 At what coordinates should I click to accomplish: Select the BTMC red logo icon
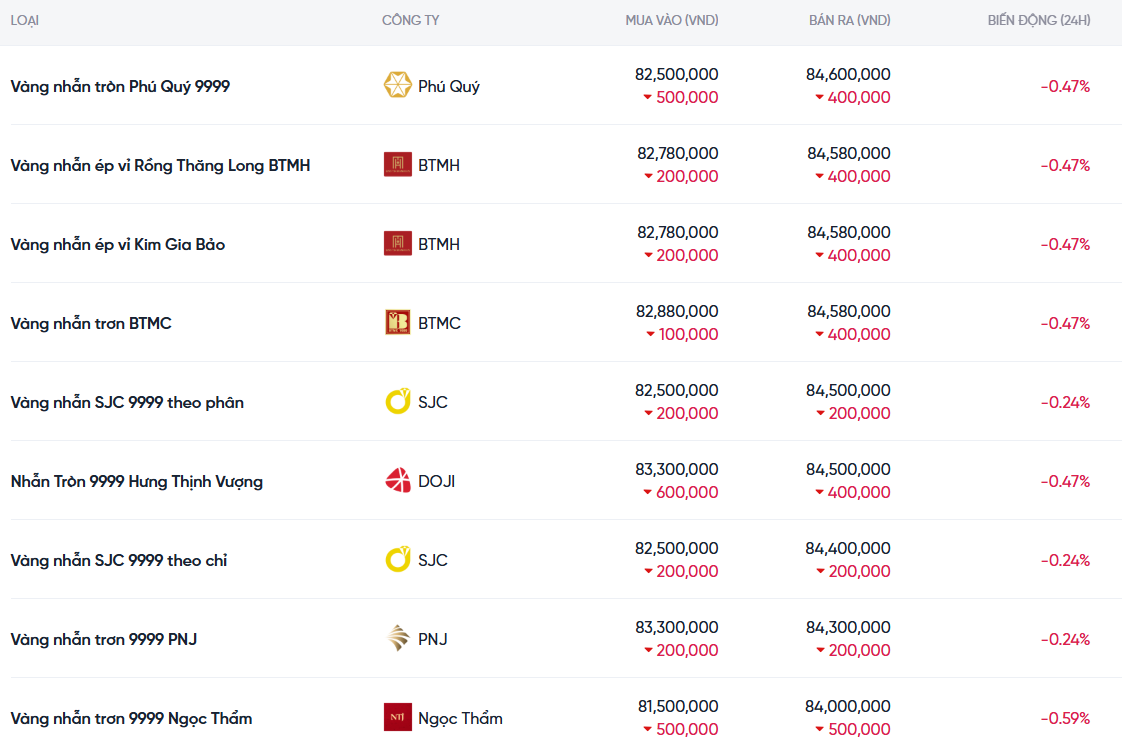[397, 323]
